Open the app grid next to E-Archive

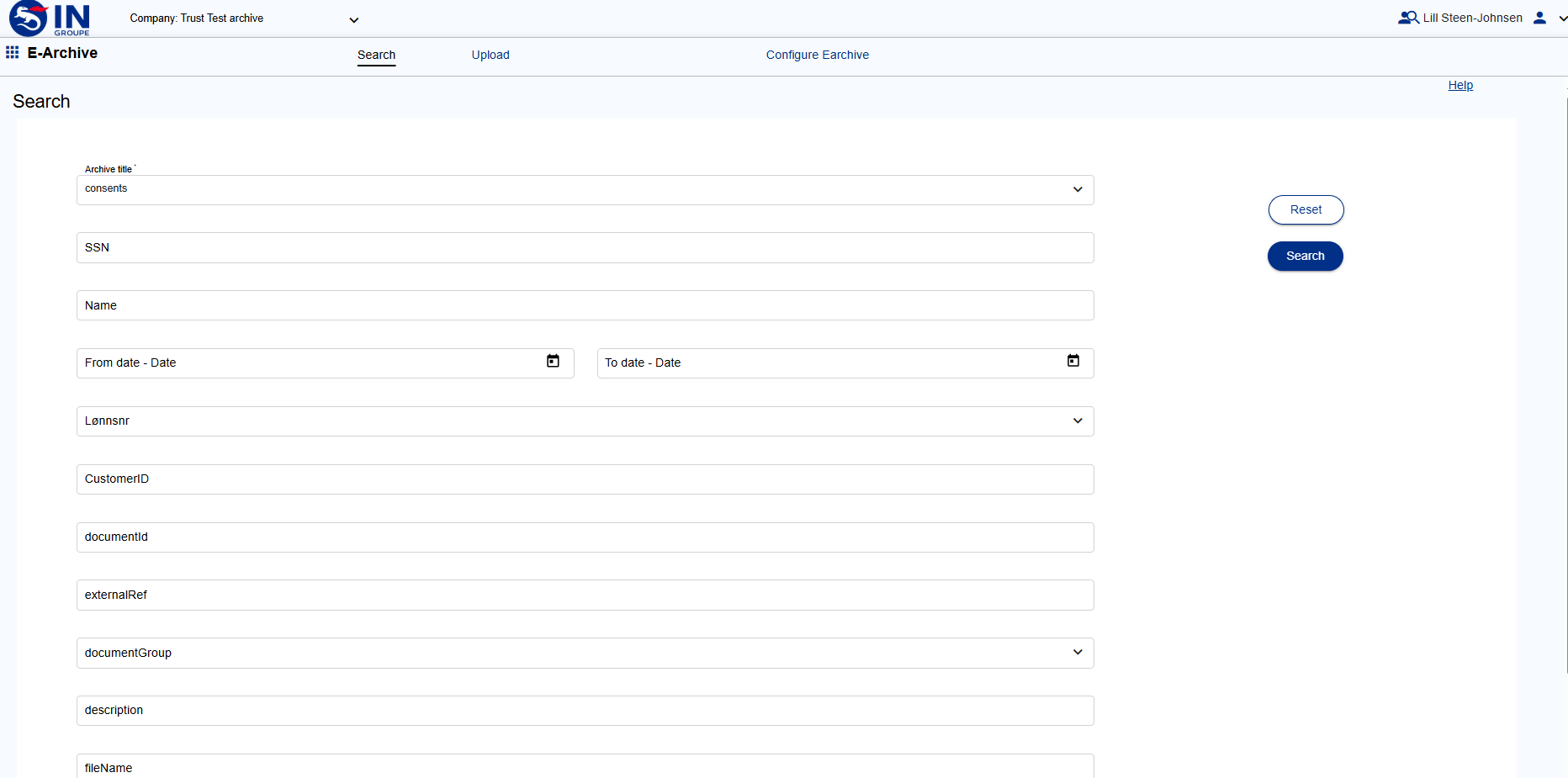point(12,52)
